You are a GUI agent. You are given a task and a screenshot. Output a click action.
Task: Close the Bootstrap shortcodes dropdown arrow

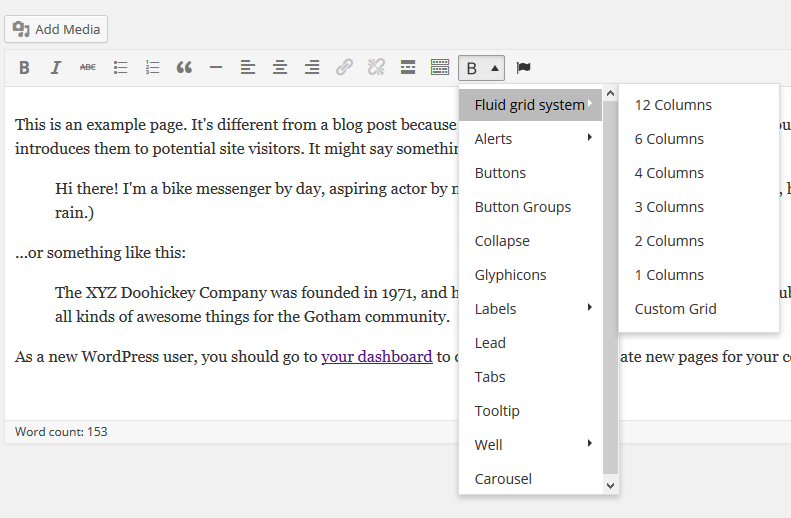click(x=495, y=68)
